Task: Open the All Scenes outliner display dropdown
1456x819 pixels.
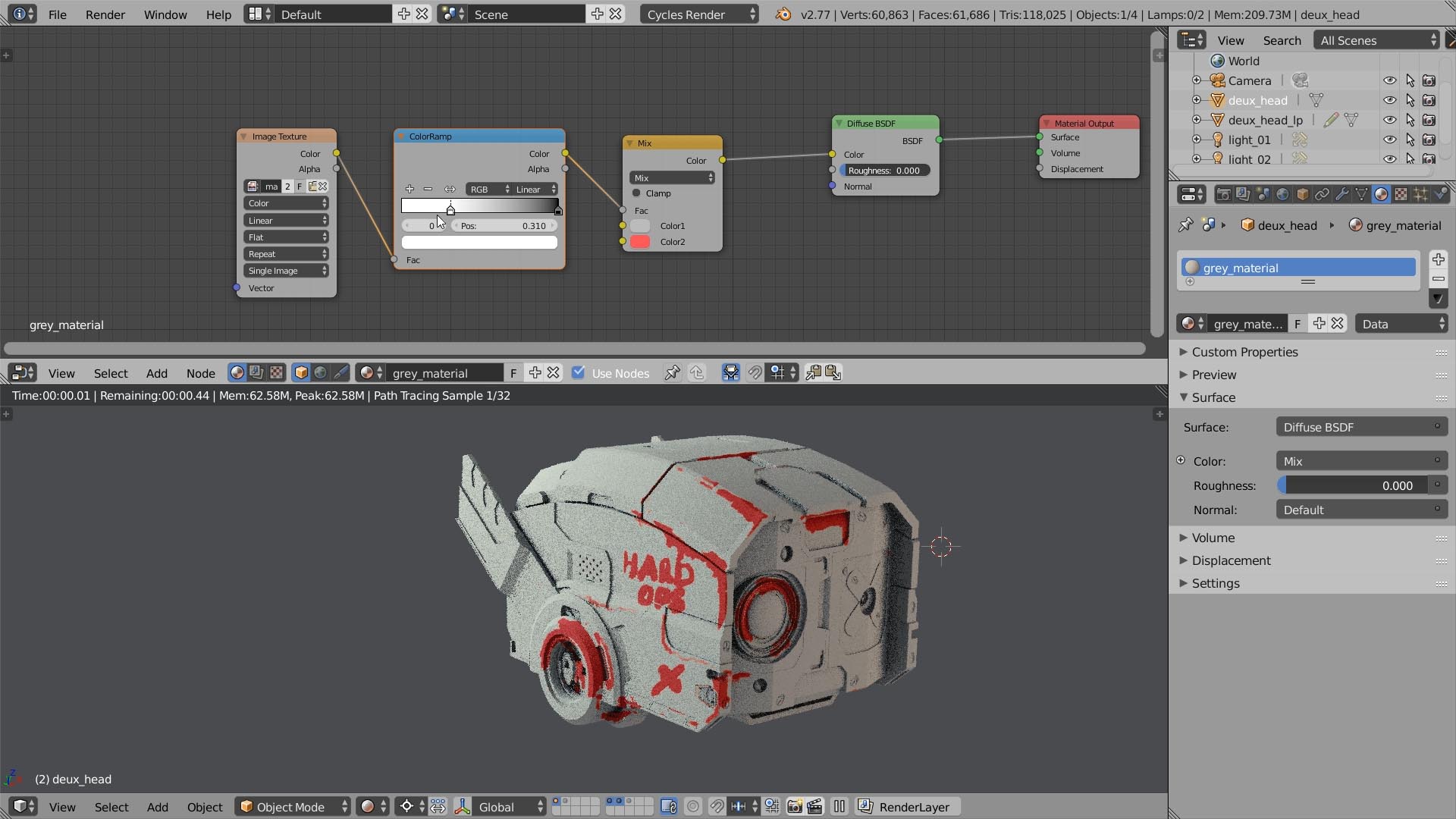Action: [x=1376, y=40]
